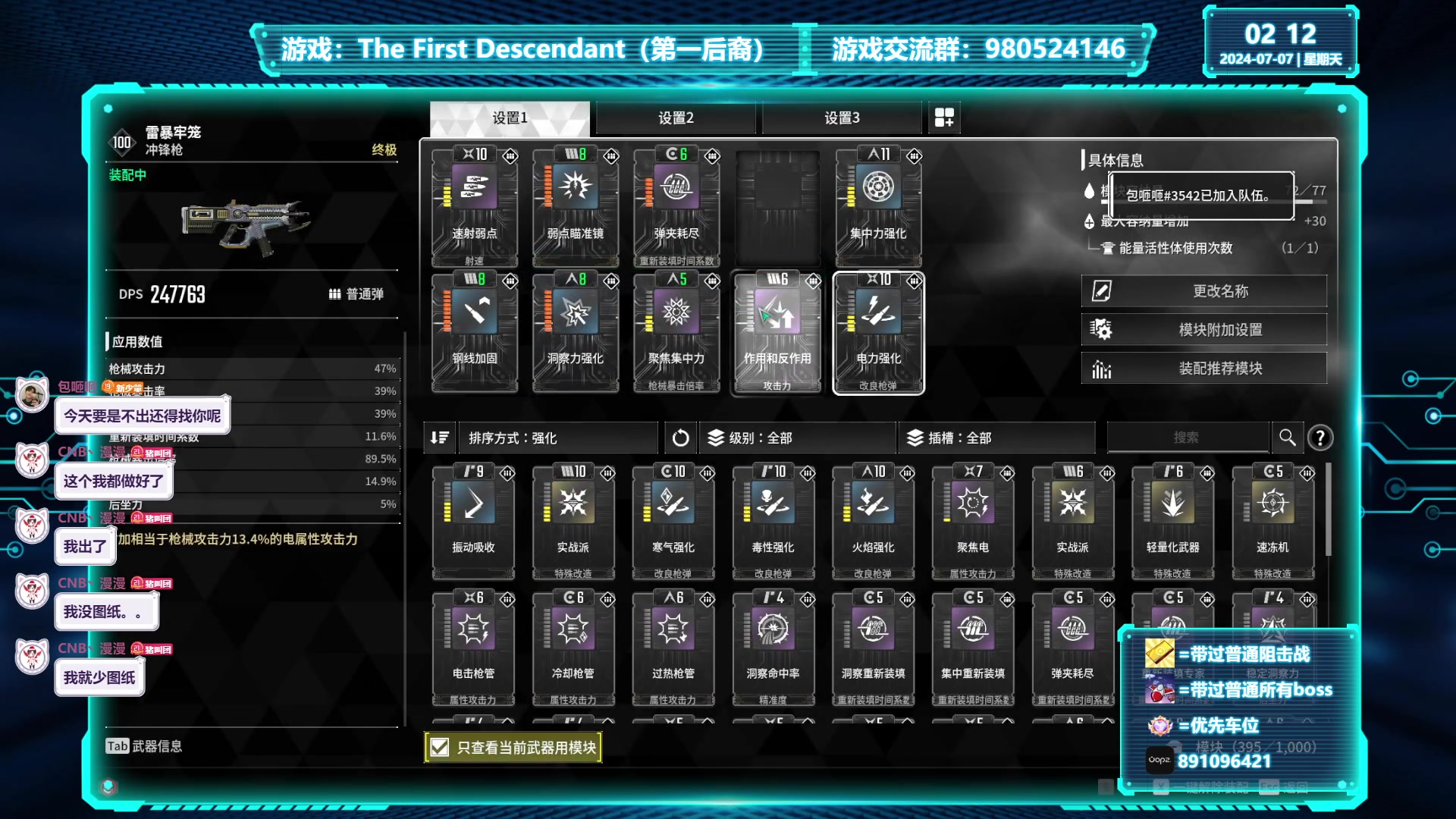Pick the 寒气强化 module from inventory

pyautogui.click(x=673, y=522)
